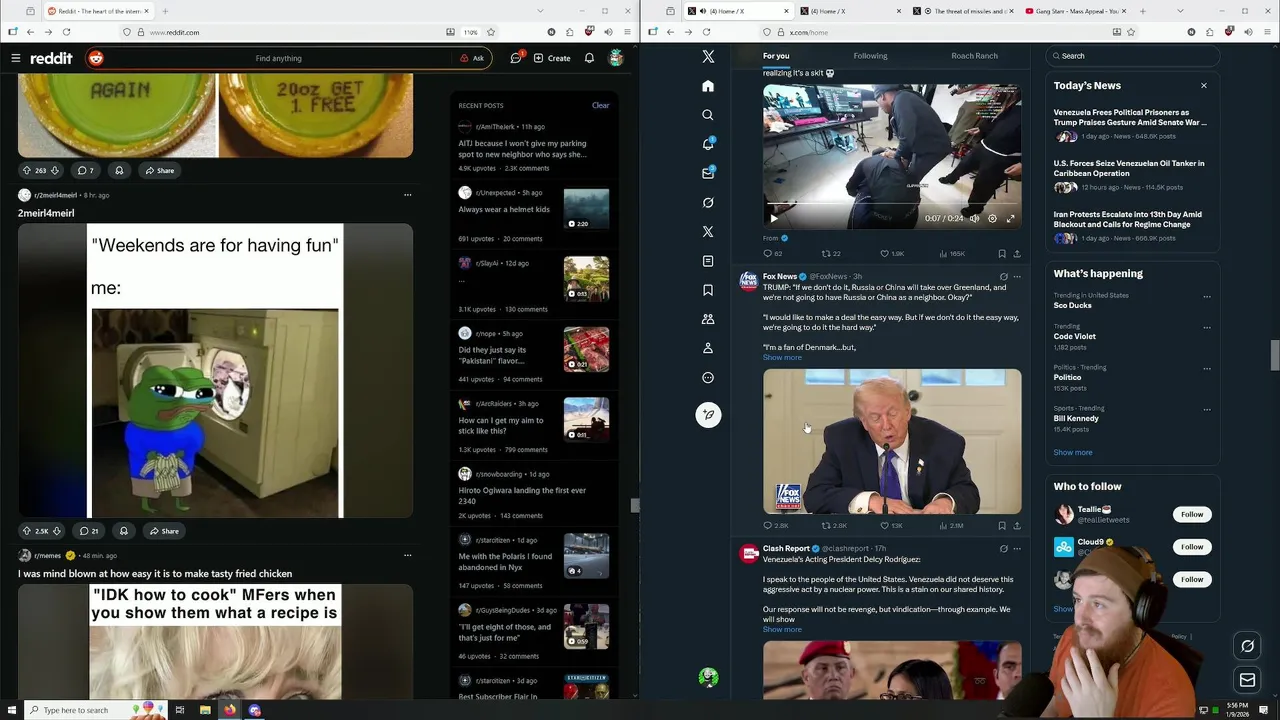1280x720 pixels.
Task: Click Ask button in Reddit search bar
Action: (472, 58)
